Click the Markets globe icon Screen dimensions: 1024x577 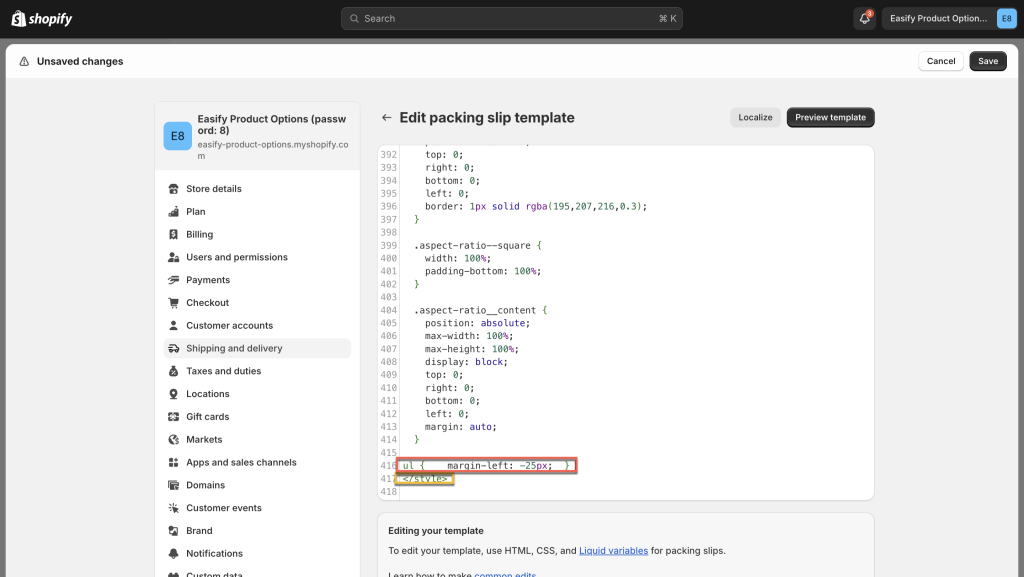[x=174, y=440]
